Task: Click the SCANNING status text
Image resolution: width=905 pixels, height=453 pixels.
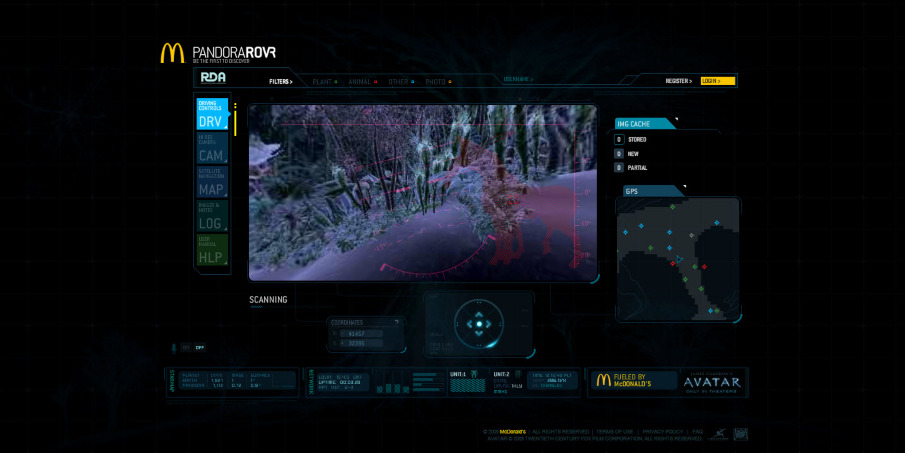Action: point(268,299)
